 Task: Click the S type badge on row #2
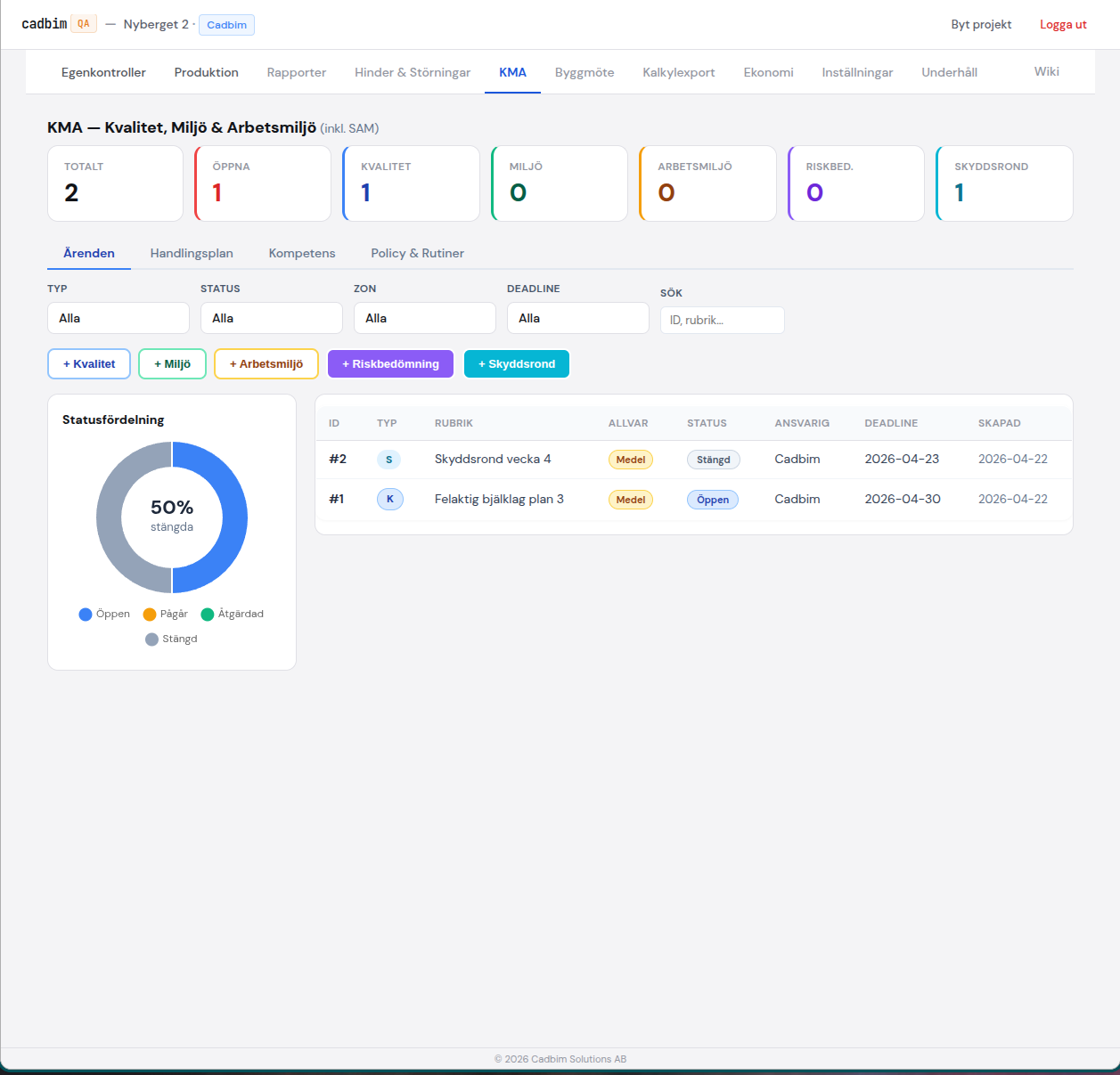pos(388,460)
